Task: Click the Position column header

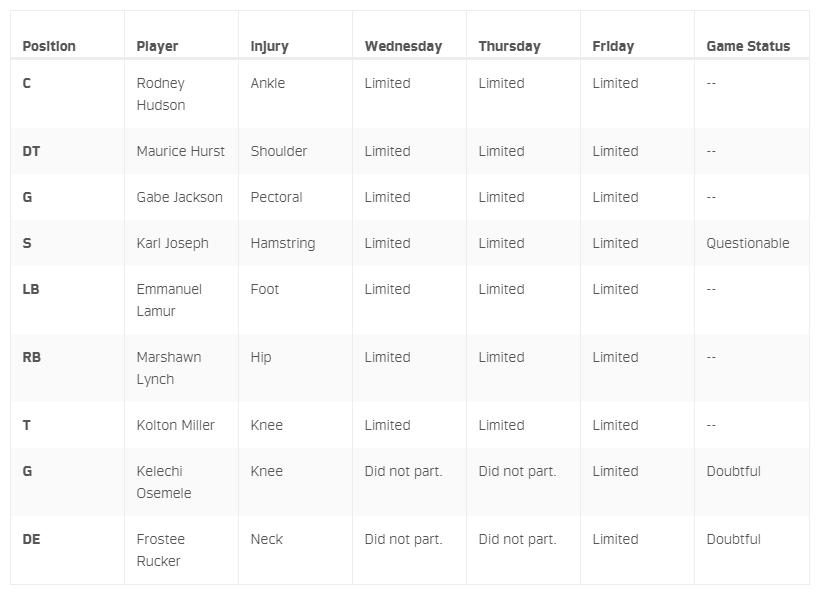Action: pyautogui.click(x=49, y=46)
